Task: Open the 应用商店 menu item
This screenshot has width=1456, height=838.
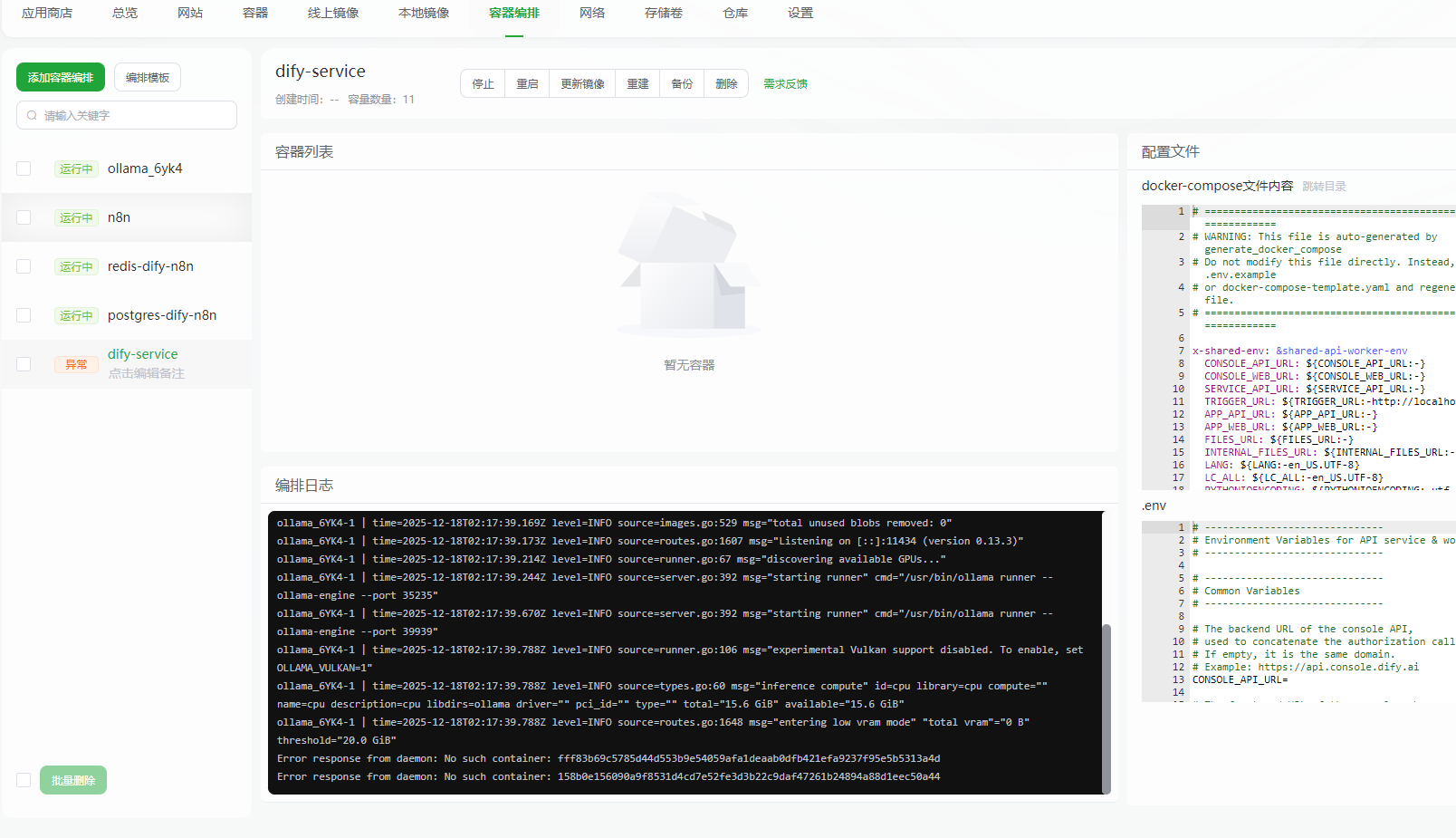Action: (47, 14)
